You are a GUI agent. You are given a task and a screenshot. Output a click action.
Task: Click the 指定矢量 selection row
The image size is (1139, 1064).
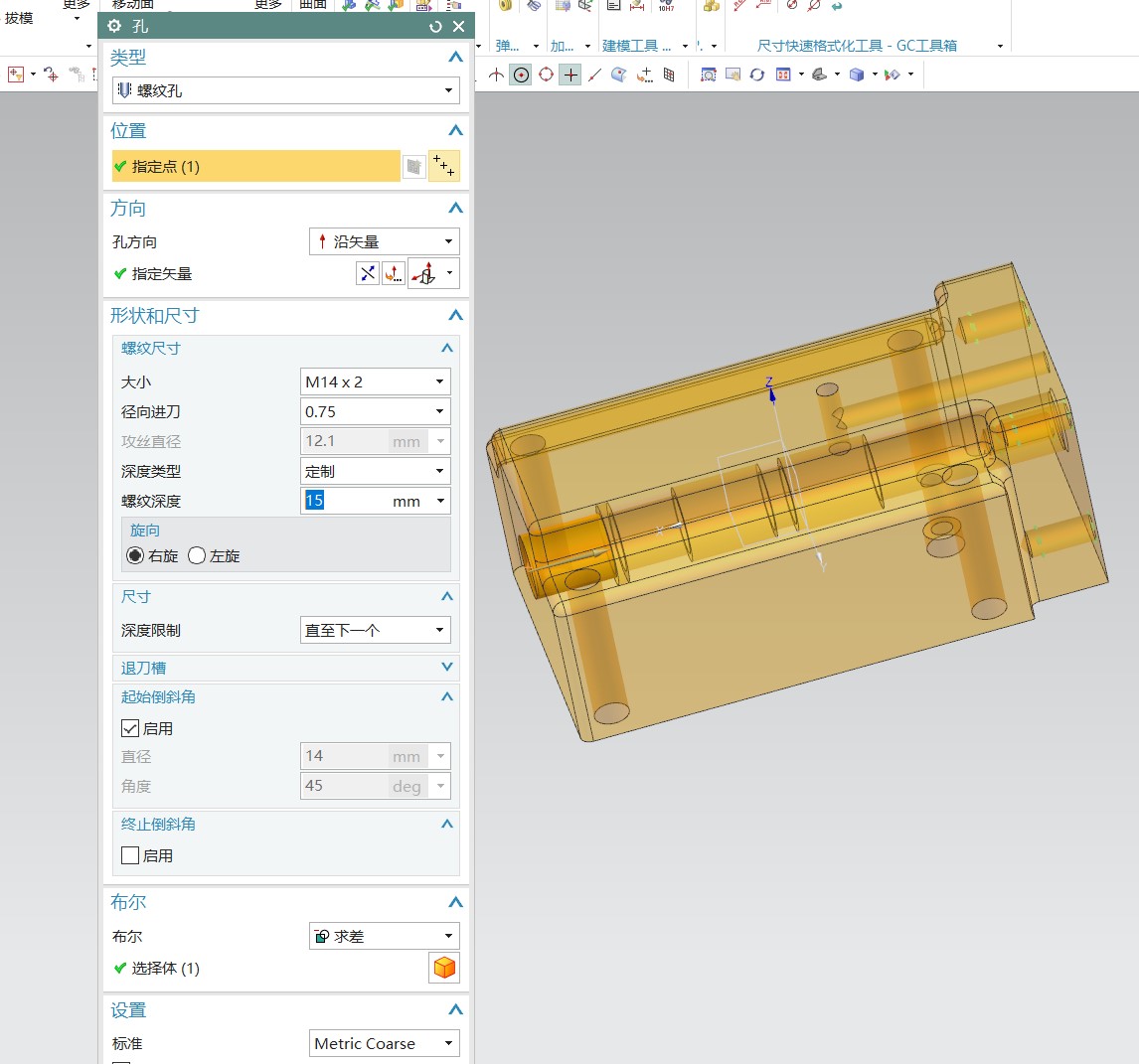(x=233, y=274)
